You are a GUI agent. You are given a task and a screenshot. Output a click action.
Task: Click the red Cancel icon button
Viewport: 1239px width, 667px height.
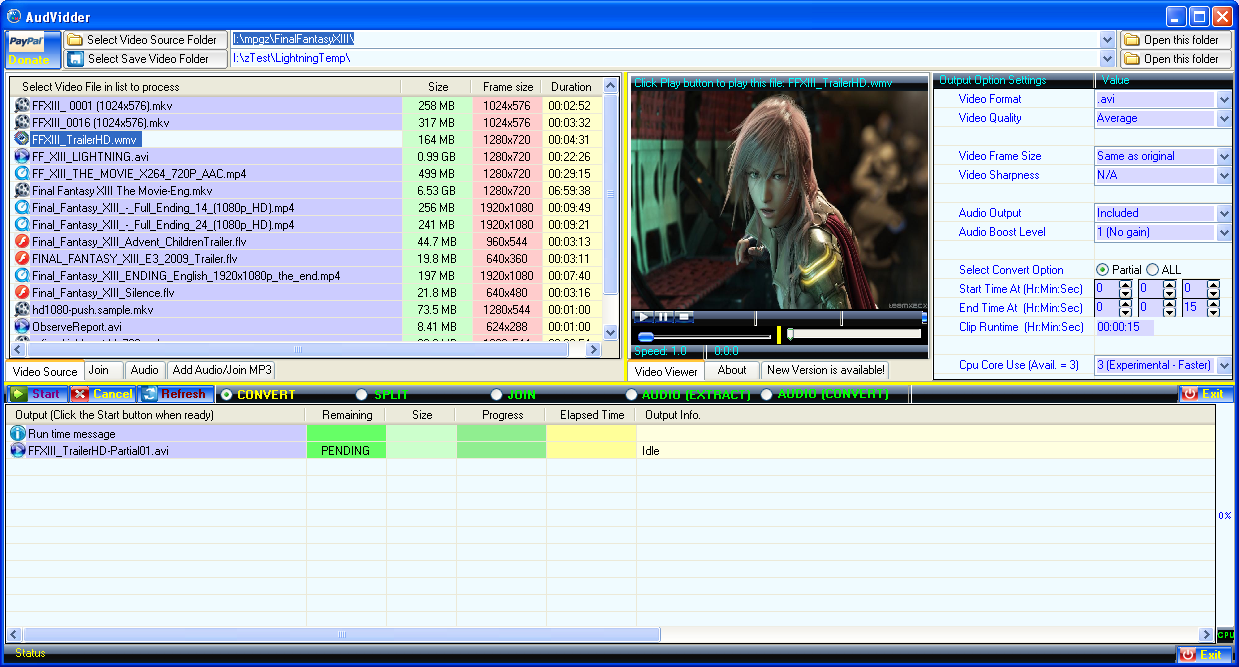point(102,394)
